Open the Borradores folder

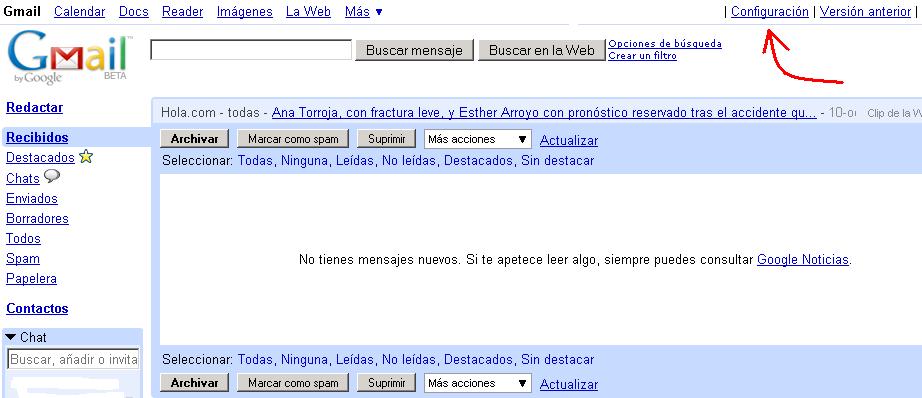click(37, 218)
